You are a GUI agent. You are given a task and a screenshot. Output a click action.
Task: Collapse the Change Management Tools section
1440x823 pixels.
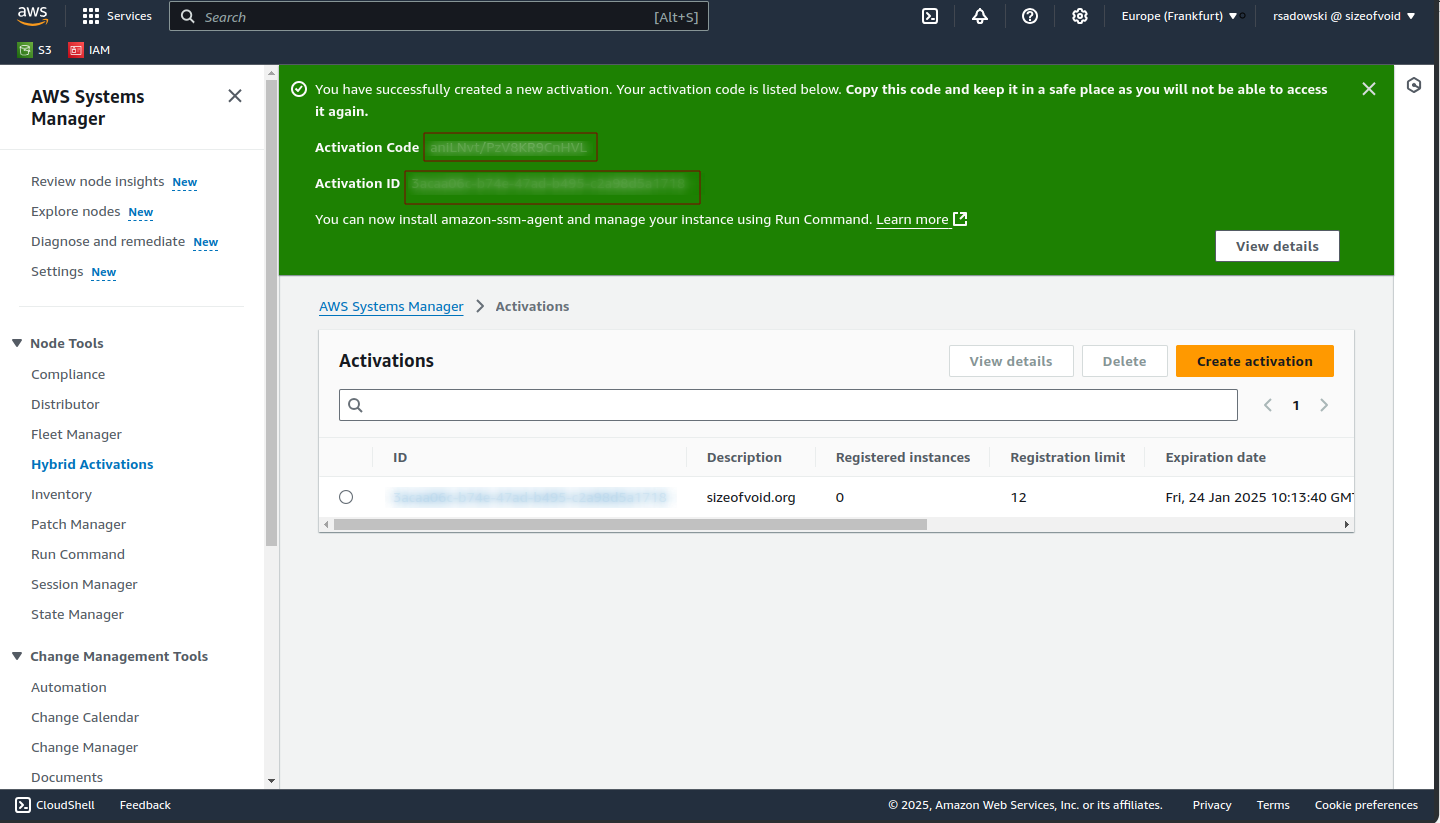(x=17, y=656)
